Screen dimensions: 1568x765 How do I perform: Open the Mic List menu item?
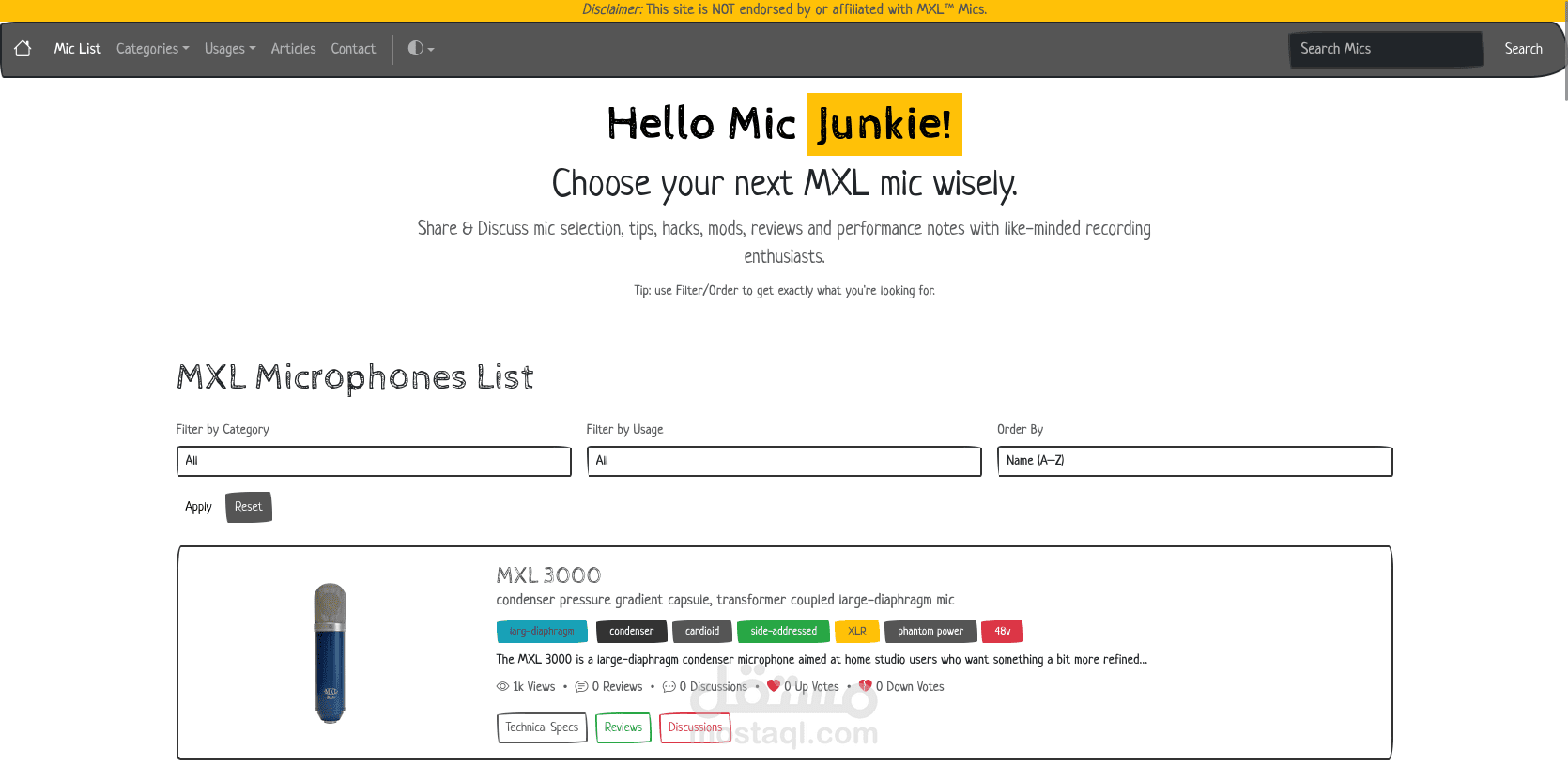coord(77,49)
